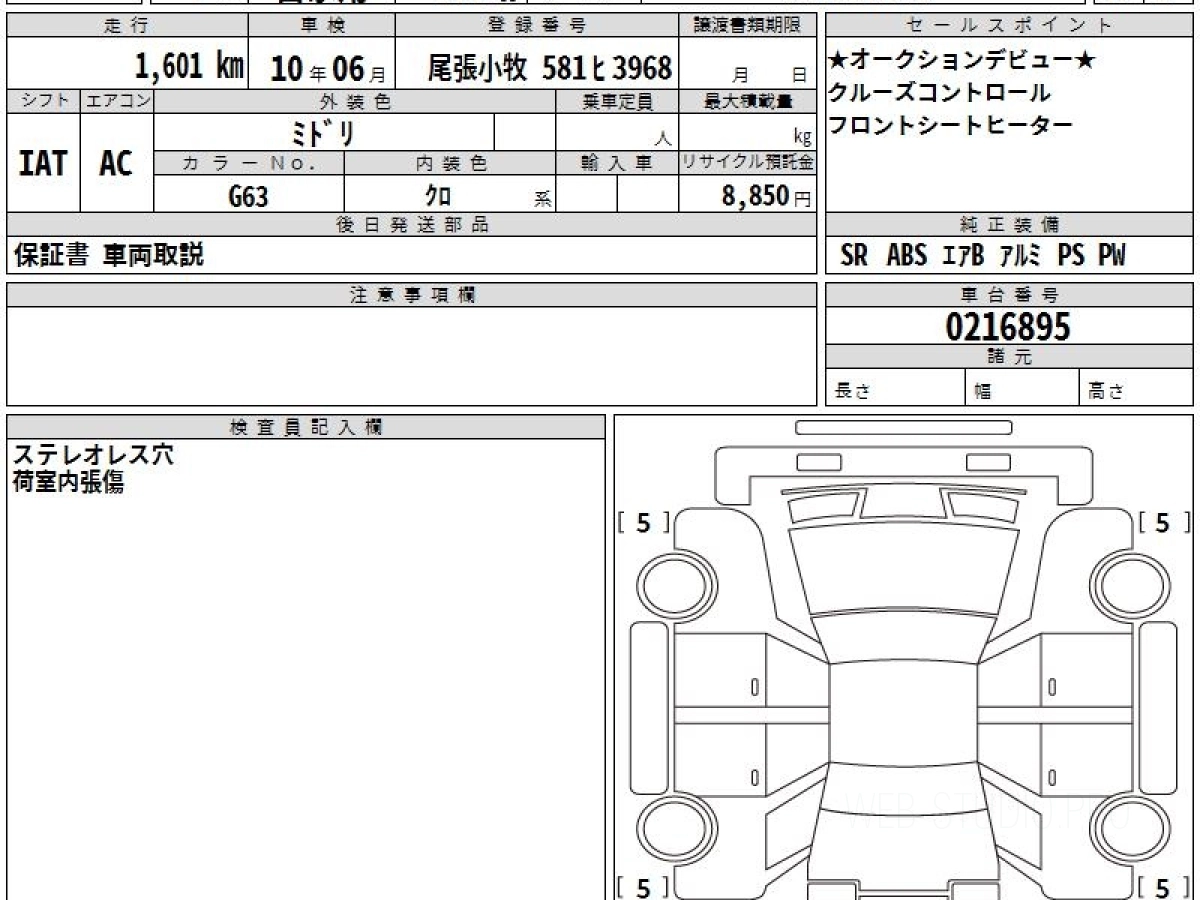Click front-left tire rating [5] on diagram
1200x900 pixels.
point(645,522)
